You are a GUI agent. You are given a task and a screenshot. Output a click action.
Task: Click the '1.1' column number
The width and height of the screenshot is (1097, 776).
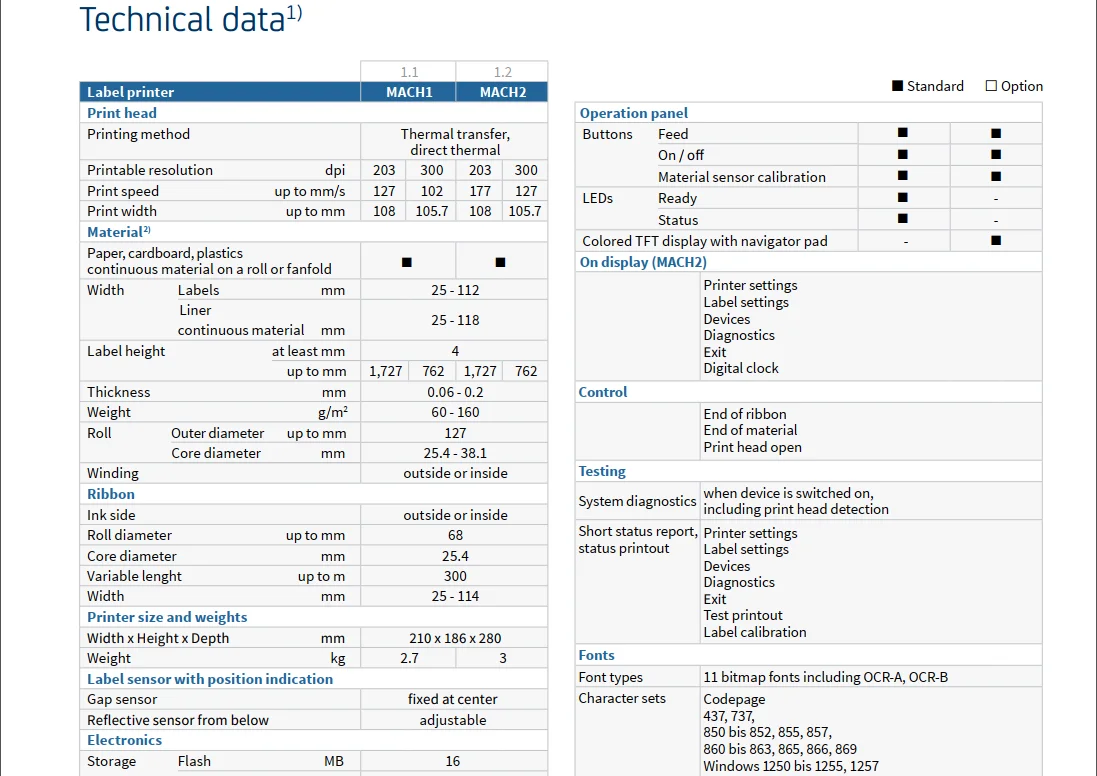[409, 72]
